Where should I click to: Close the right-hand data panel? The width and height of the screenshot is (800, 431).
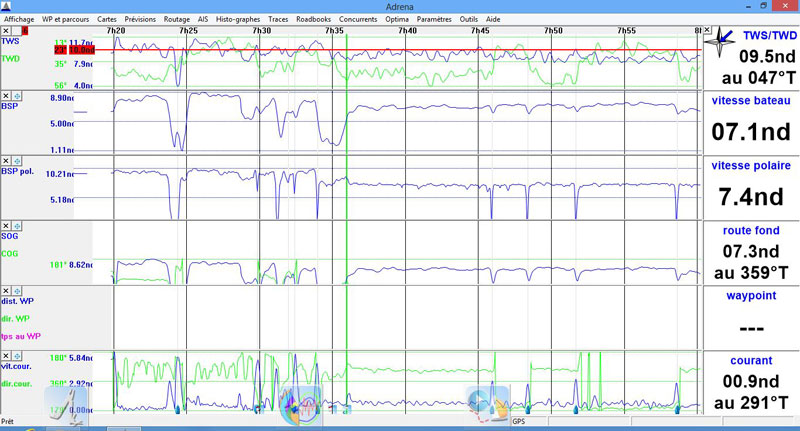pos(707,30)
